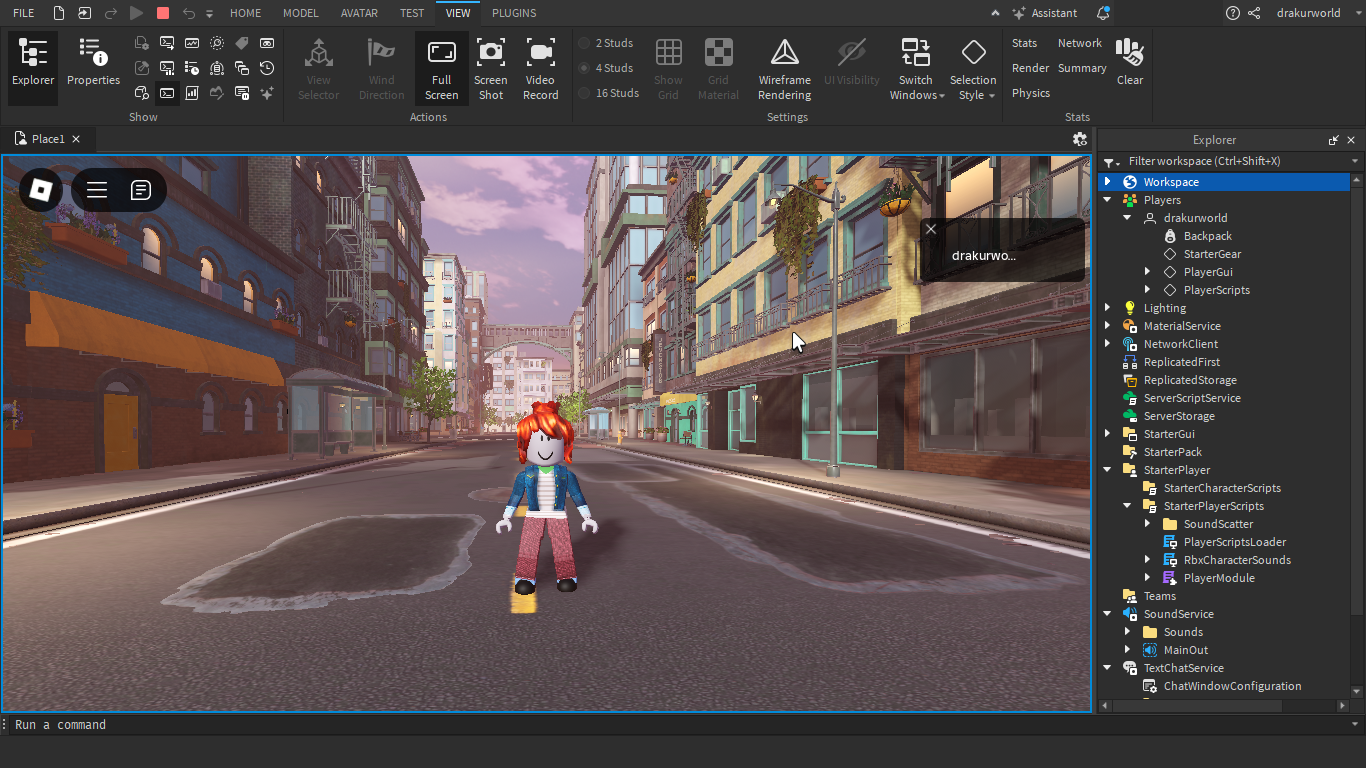
Task: Take a Screen Shot of the viewport
Action: [x=490, y=69]
